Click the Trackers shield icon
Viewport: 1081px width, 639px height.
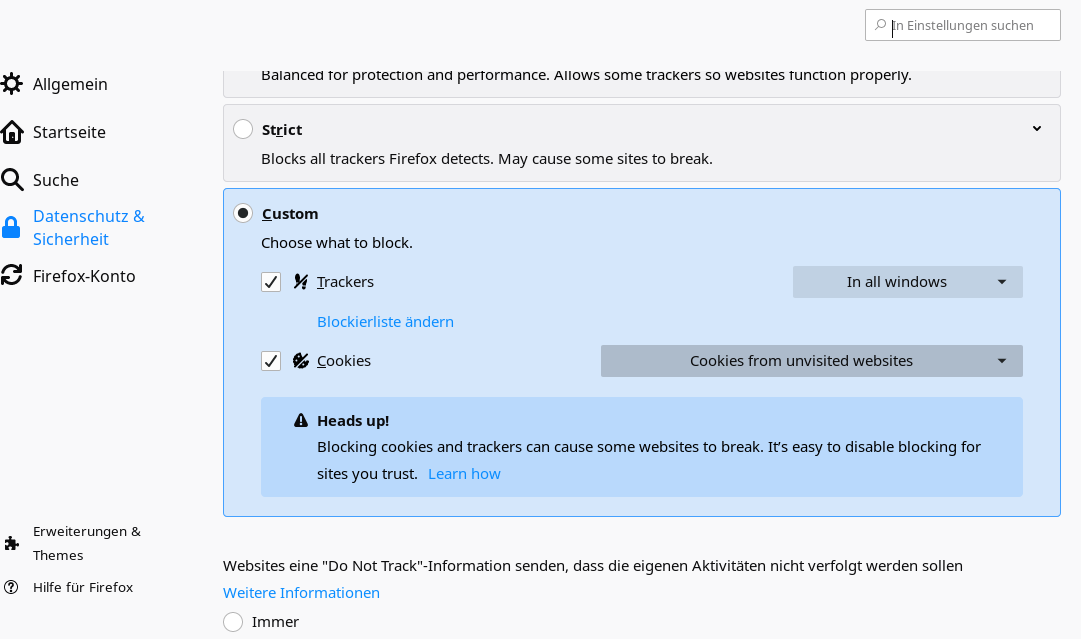(x=301, y=282)
